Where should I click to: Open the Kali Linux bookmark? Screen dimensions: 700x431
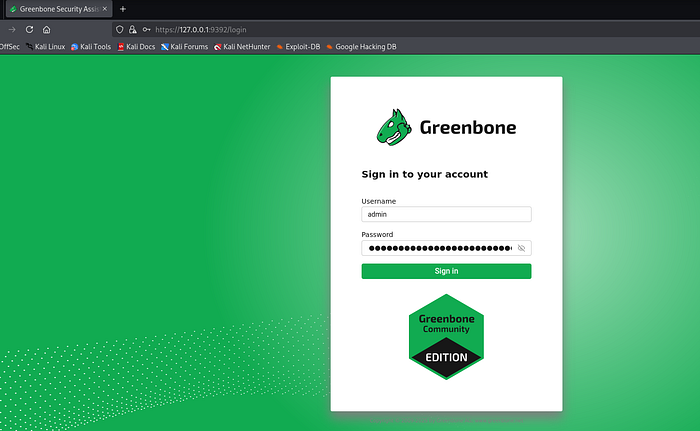46,46
